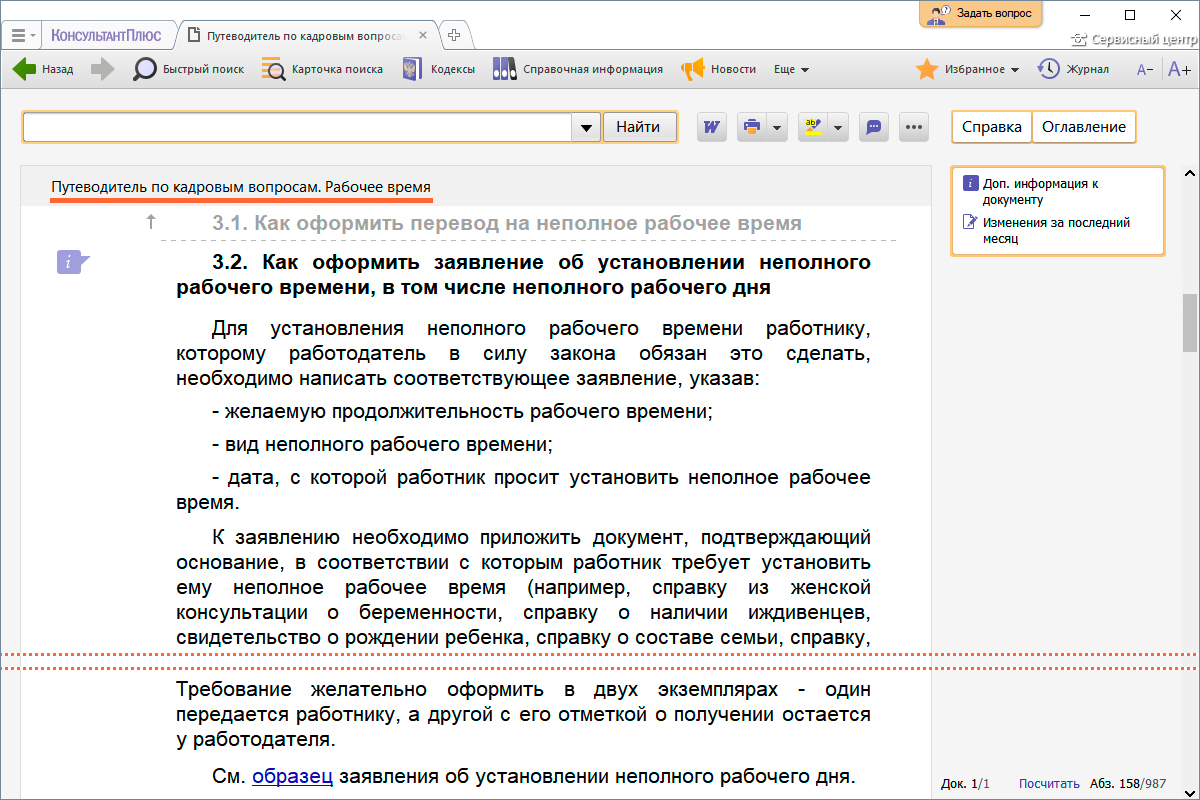Image resolution: width=1200 pixels, height=800 pixels.
Task: Increase font size with A+ button
Action: coord(1179,69)
